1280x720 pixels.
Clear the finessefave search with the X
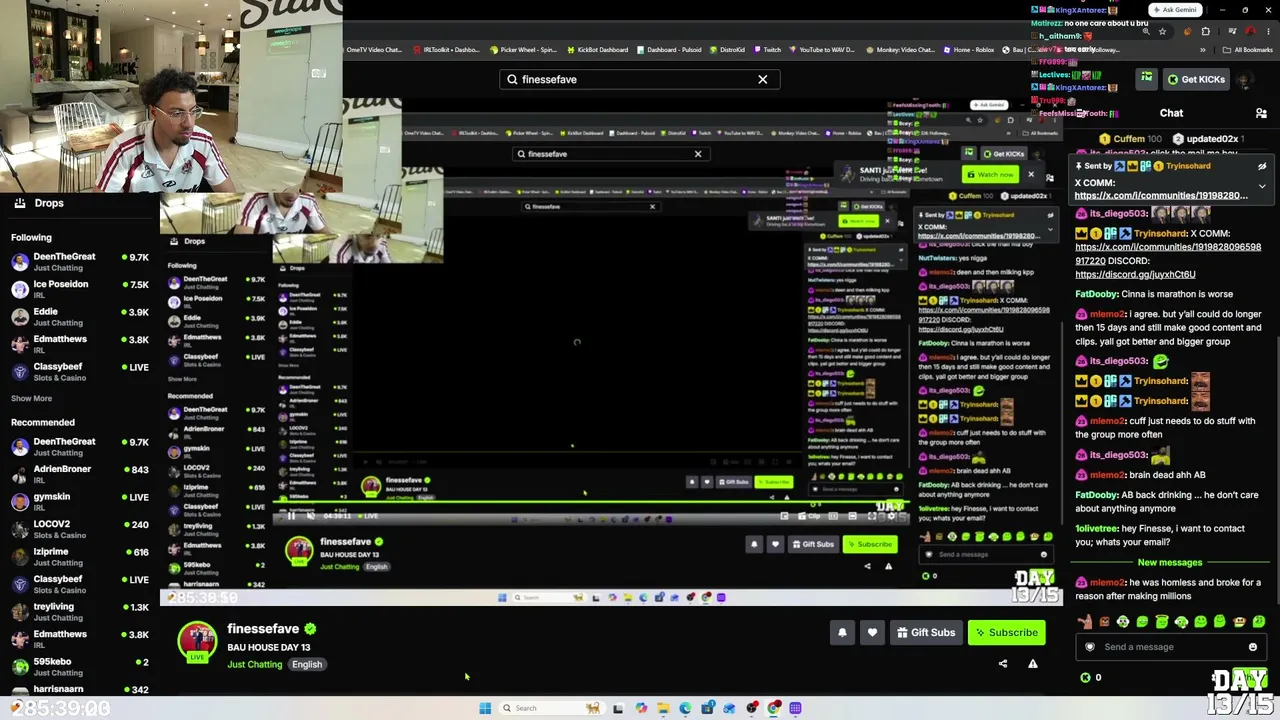coord(763,79)
